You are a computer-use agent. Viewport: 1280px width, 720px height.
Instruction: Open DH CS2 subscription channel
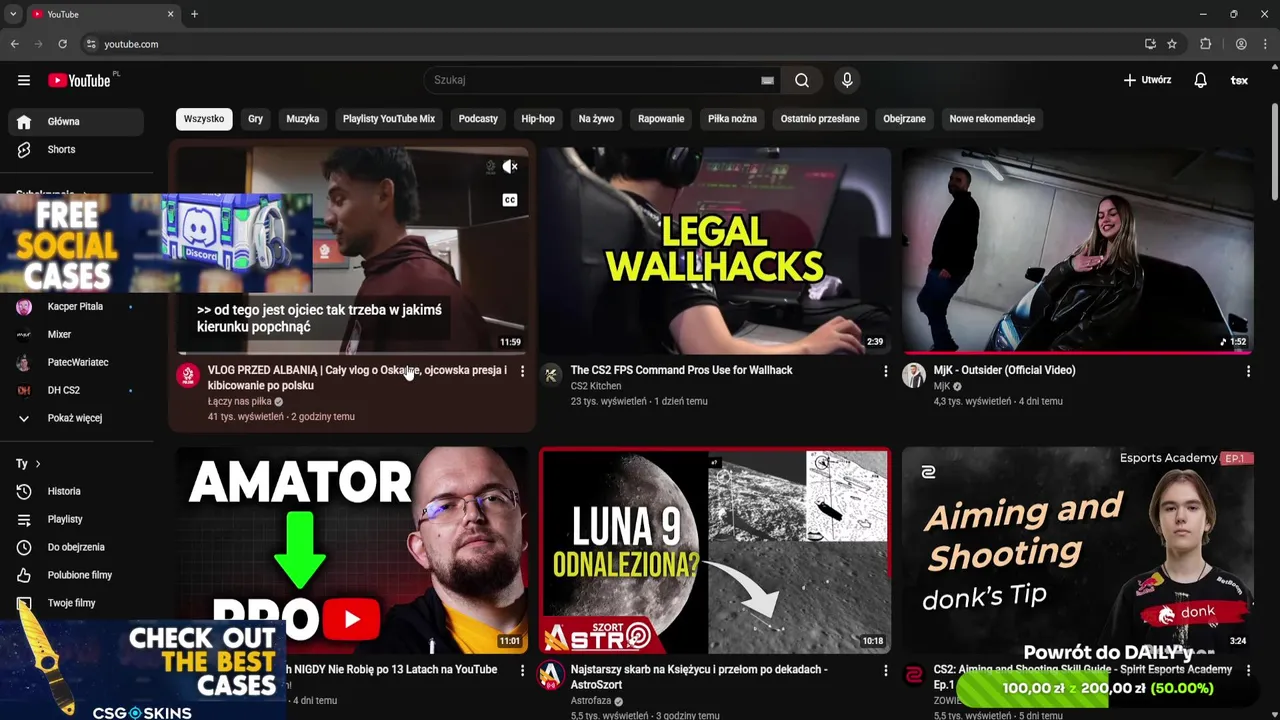tap(76, 390)
